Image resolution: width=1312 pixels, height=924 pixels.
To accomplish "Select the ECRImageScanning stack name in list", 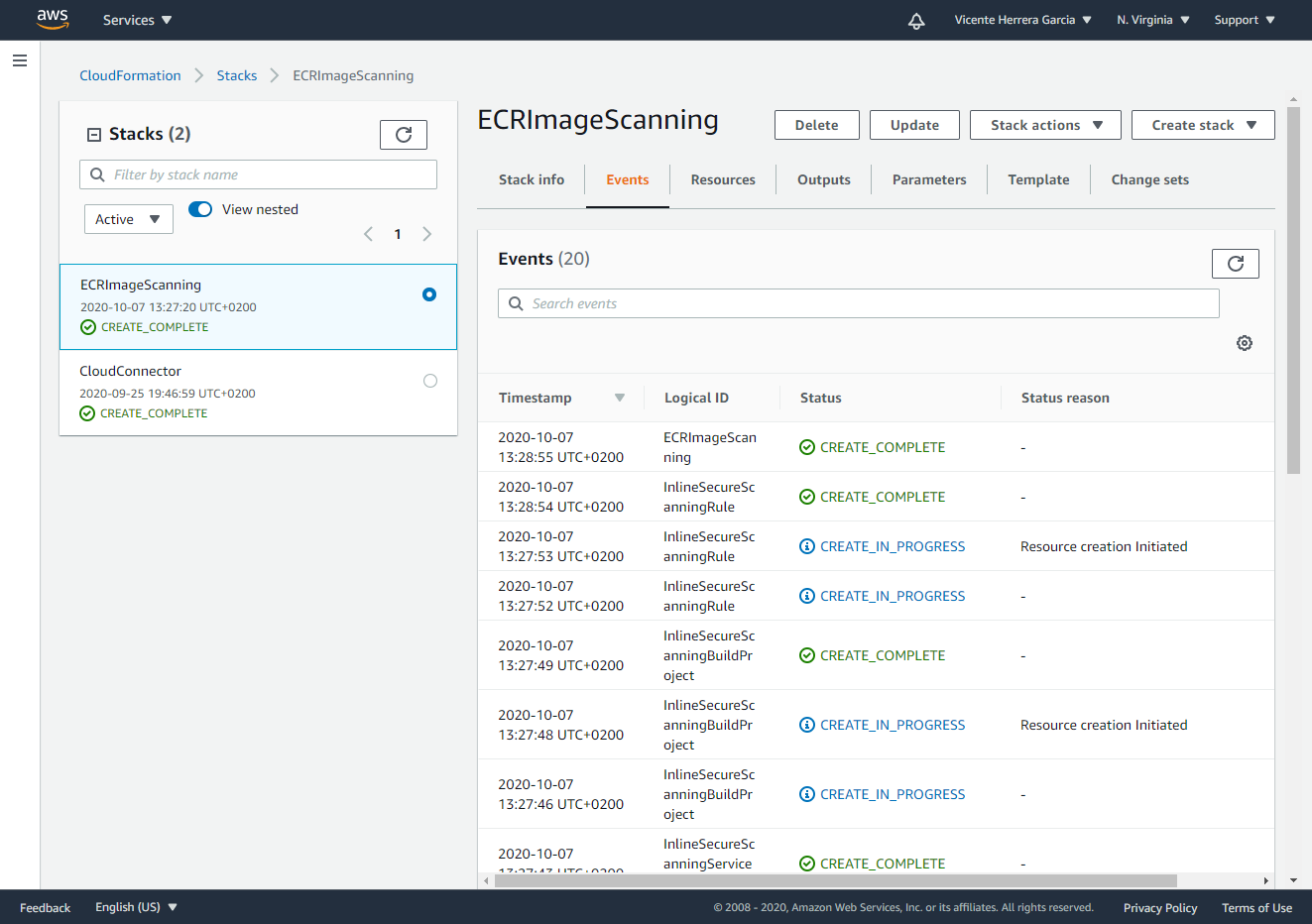I will pyautogui.click(x=141, y=285).
